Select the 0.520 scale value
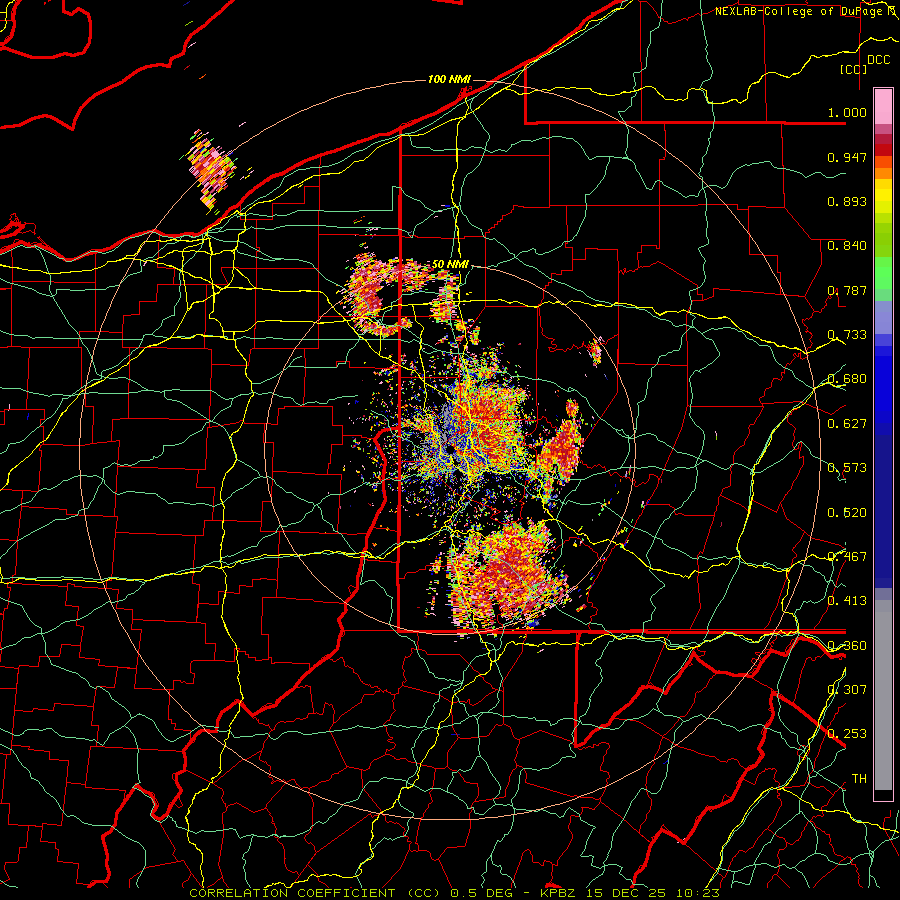Screen dimensions: 900x900 (847, 513)
